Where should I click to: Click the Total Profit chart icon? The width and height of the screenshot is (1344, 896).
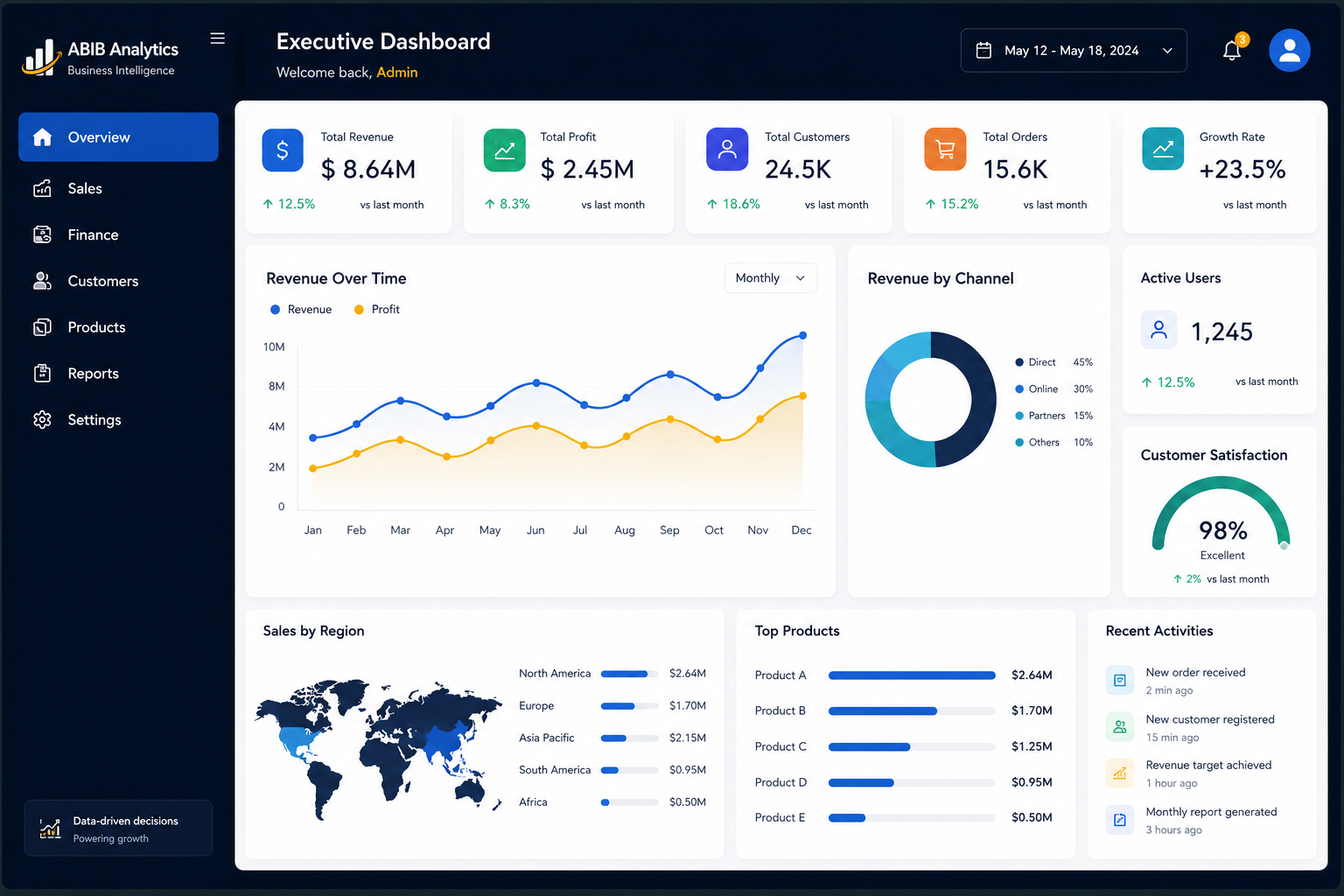505,150
